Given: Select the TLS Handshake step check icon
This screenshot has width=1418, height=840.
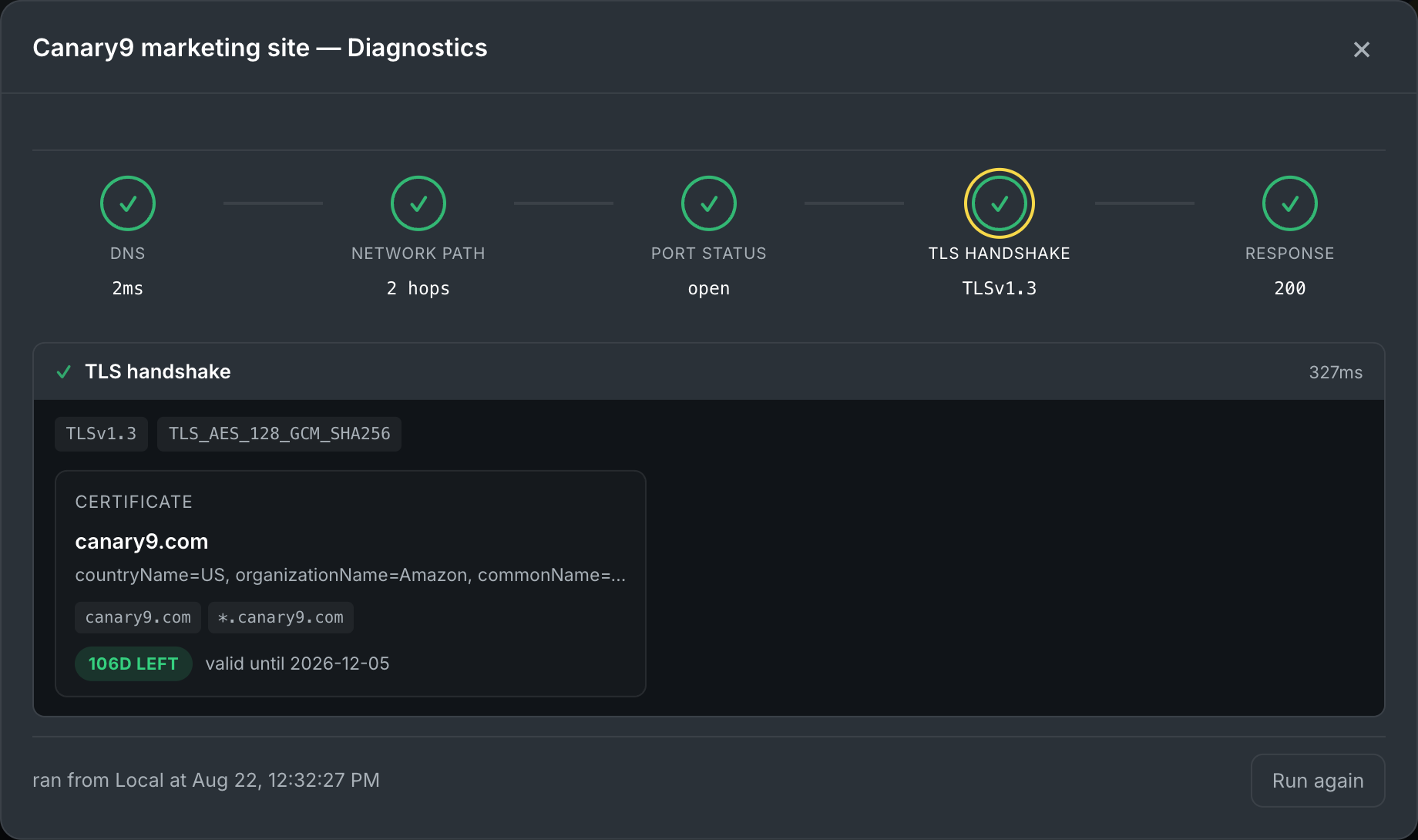Looking at the screenshot, I should point(1000,203).
